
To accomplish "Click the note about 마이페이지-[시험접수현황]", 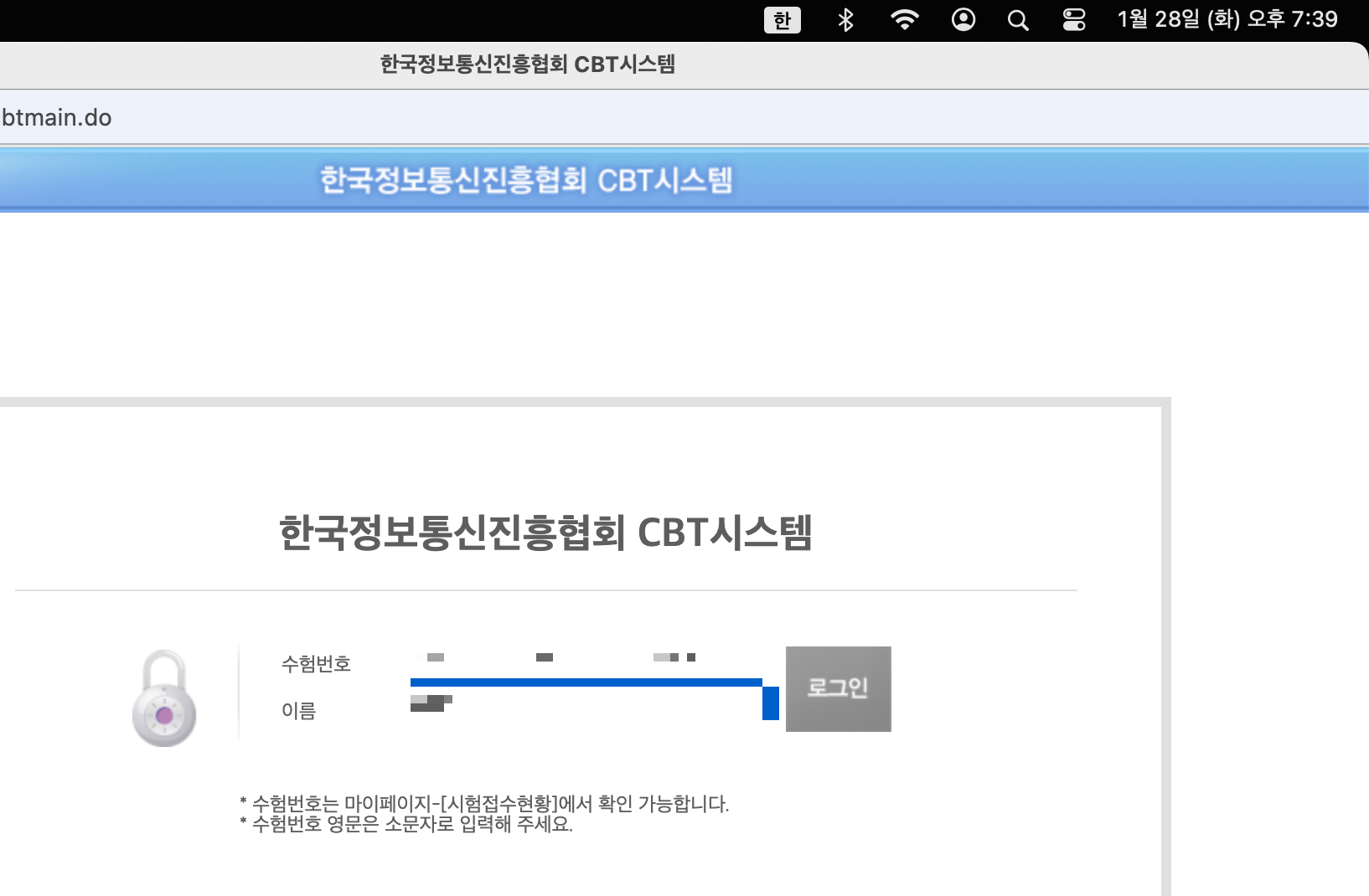I will pos(484,804).
